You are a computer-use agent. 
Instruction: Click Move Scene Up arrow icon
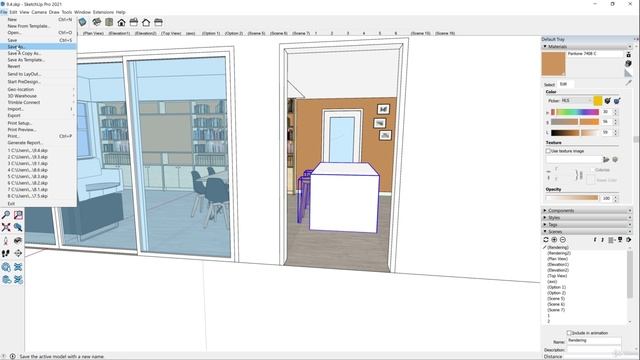602,240
